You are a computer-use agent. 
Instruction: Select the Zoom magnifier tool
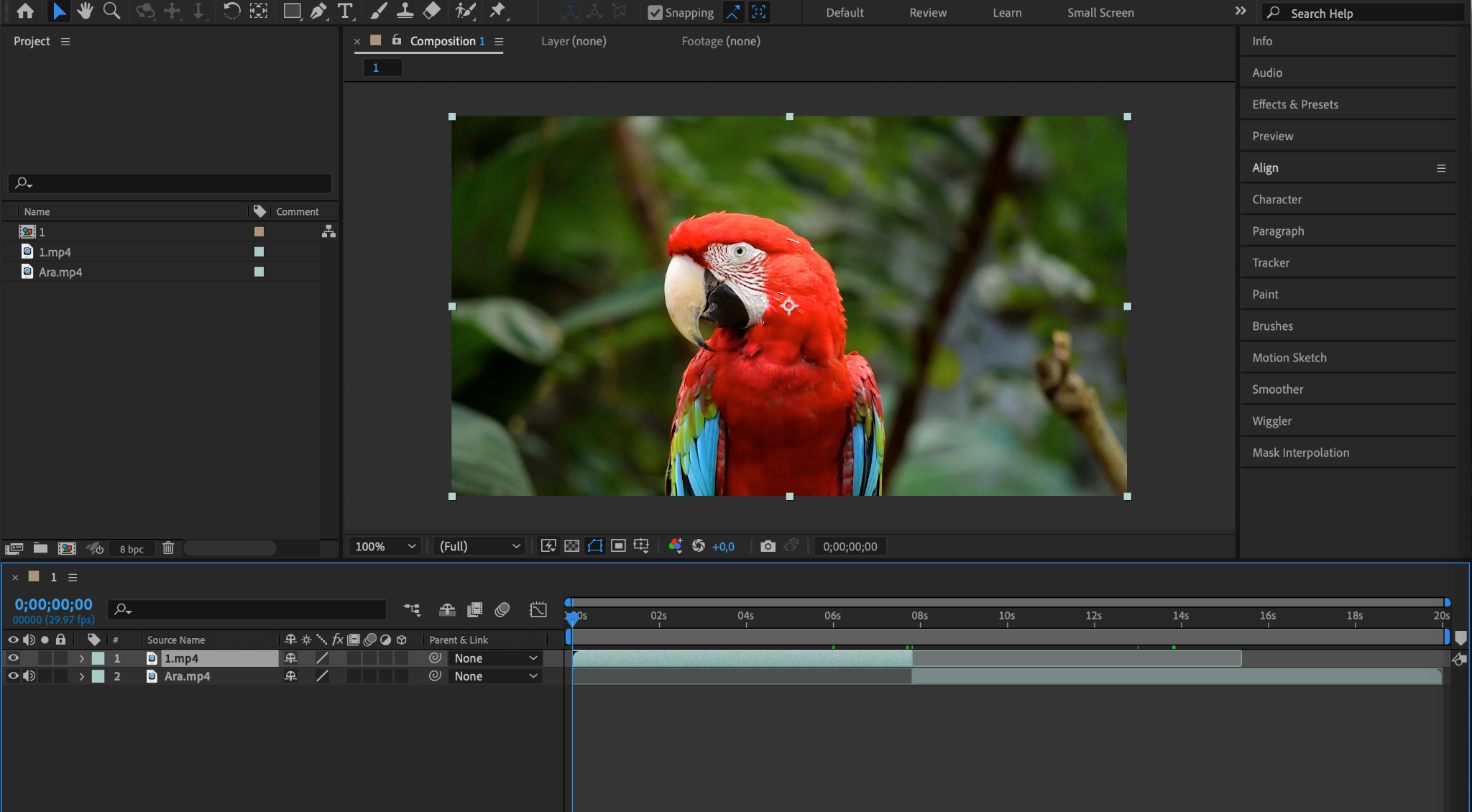coord(111,11)
